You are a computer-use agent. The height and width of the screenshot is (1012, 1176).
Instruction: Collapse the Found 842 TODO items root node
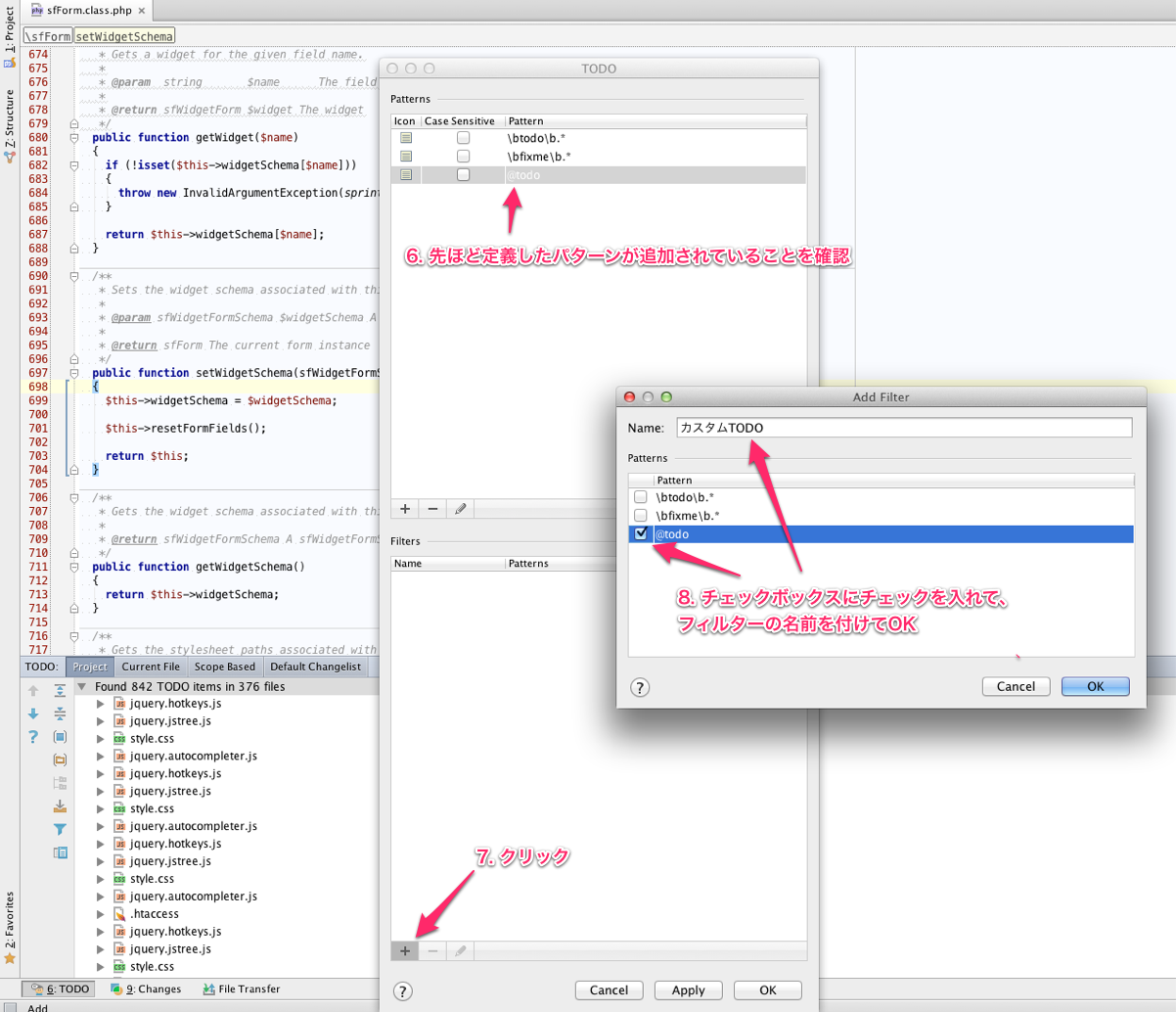pyautogui.click(x=82, y=687)
